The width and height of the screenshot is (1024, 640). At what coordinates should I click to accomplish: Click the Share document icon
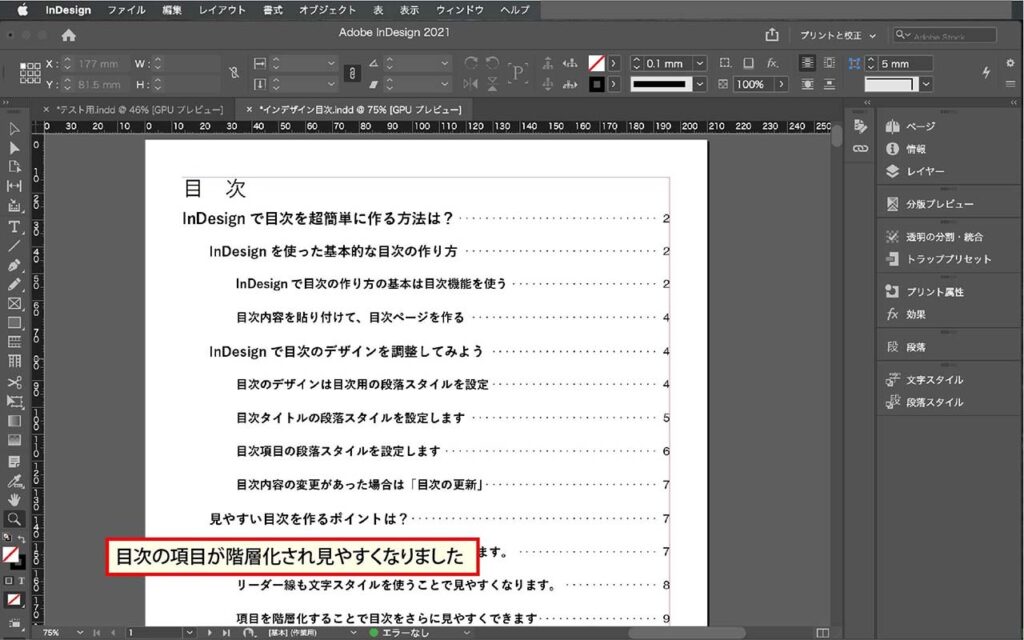(x=772, y=35)
